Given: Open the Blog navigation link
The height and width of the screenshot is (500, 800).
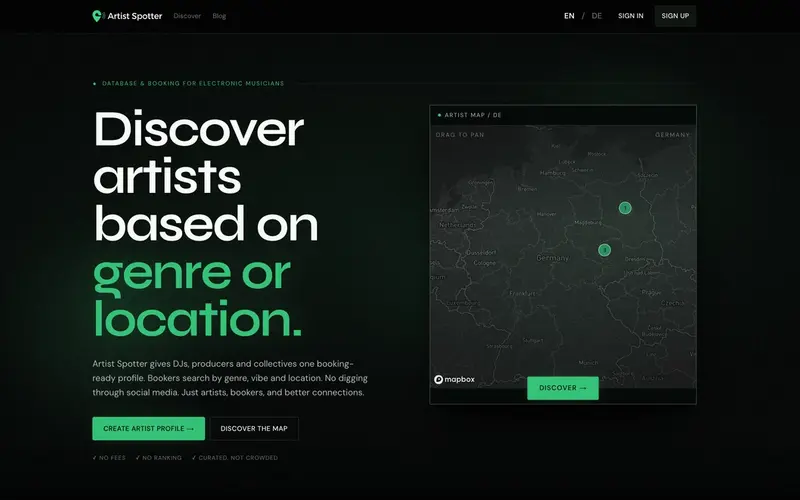Looking at the screenshot, I should click(219, 16).
